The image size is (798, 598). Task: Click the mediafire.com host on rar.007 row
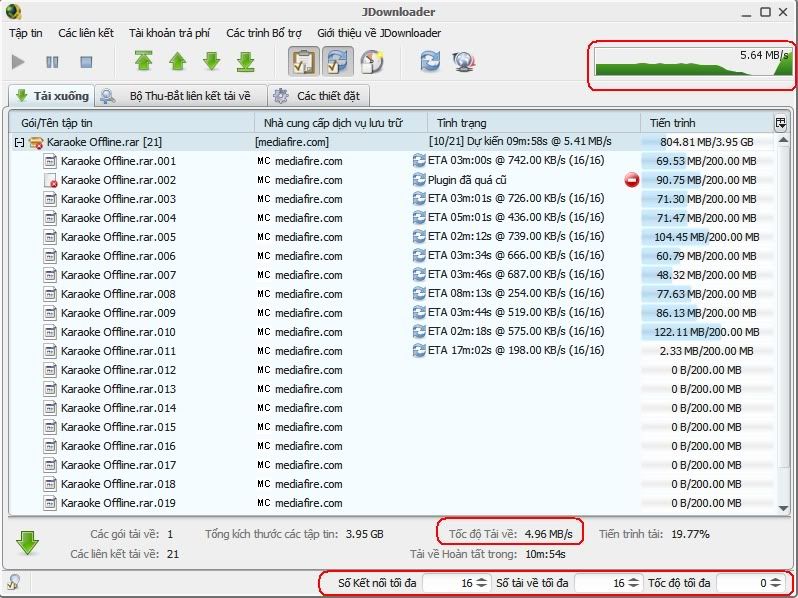coord(308,275)
